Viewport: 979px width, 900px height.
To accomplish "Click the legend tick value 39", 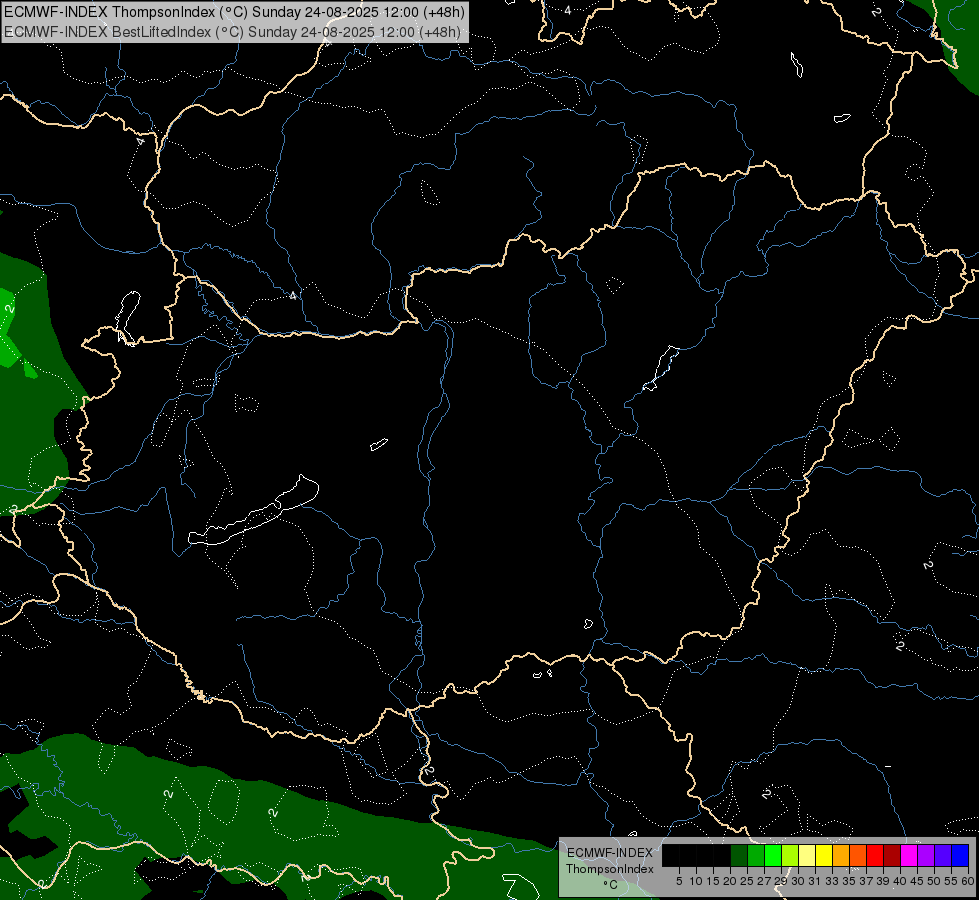I will [x=883, y=881].
